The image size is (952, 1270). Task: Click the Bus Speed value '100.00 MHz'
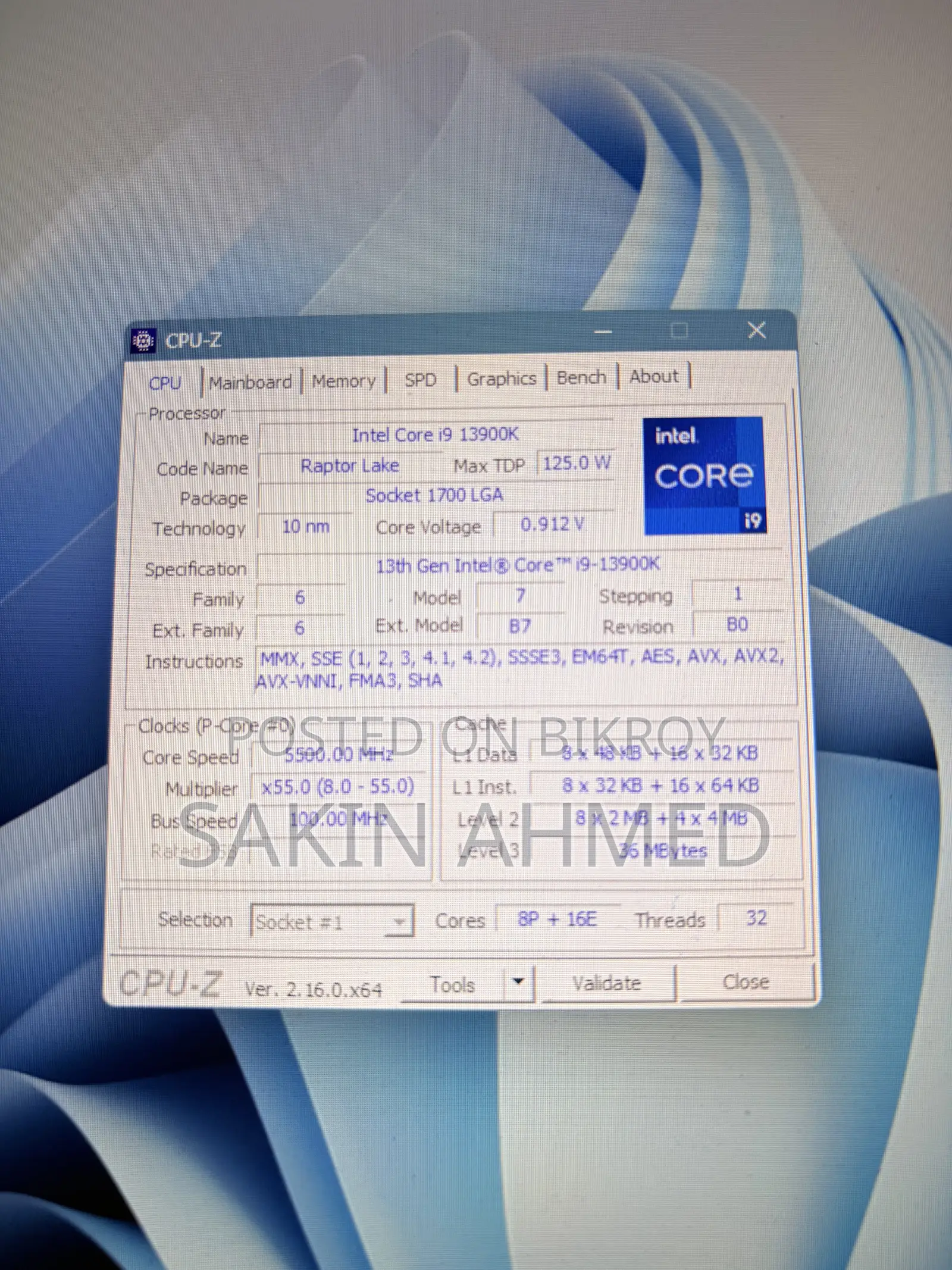(x=339, y=819)
